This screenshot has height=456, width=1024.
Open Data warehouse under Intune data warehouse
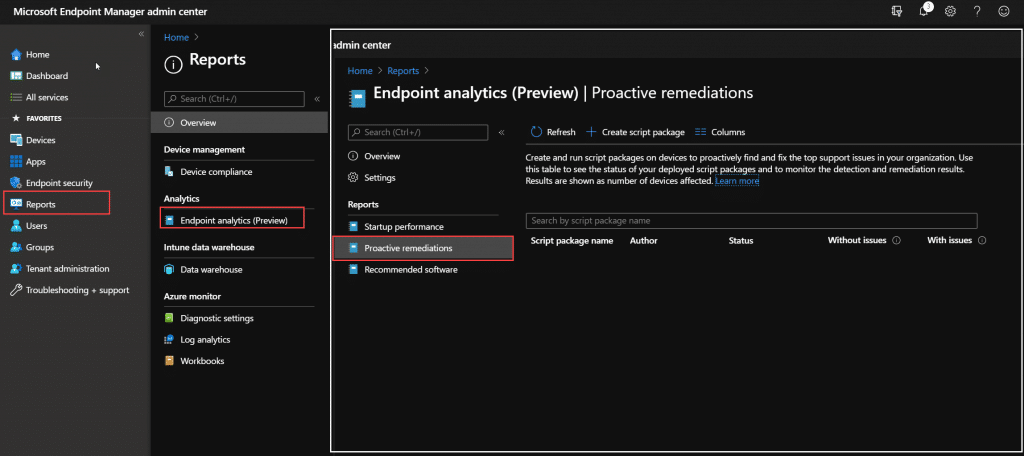coord(211,269)
